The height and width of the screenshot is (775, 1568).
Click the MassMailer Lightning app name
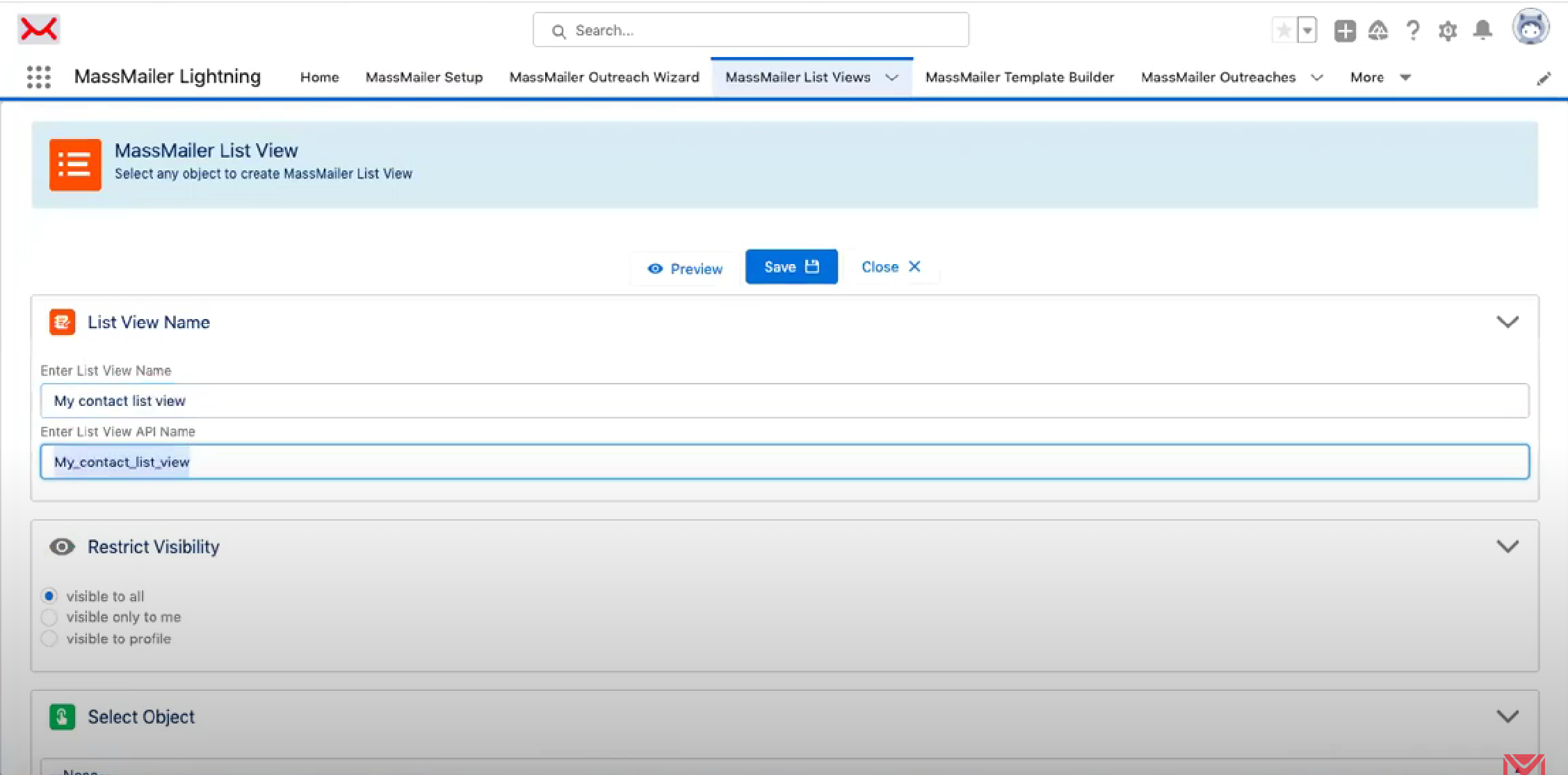pos(168,76)
